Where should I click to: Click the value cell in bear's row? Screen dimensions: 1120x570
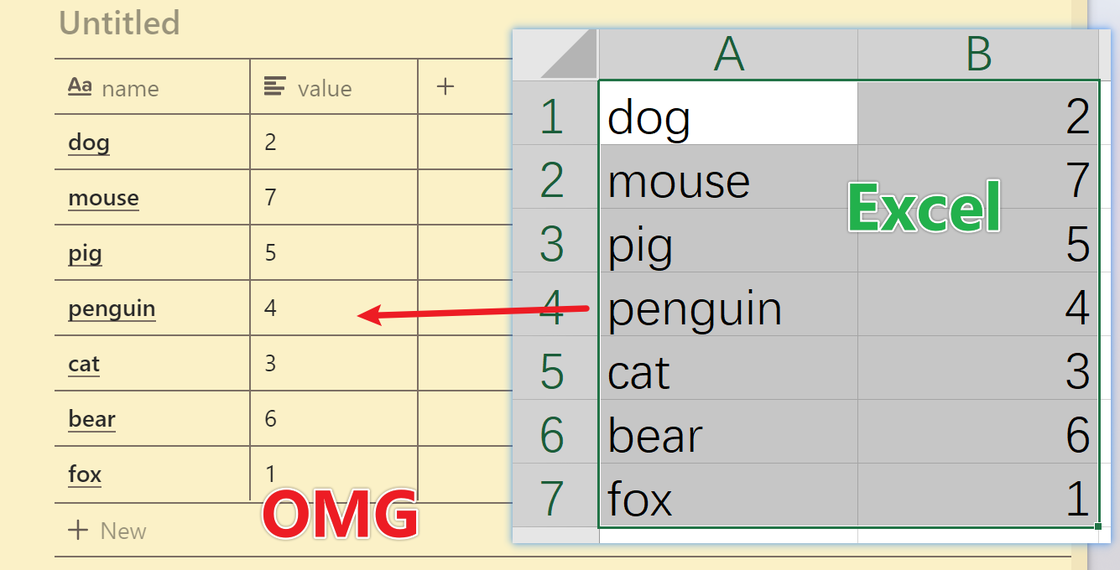click(x=332, y=419)
